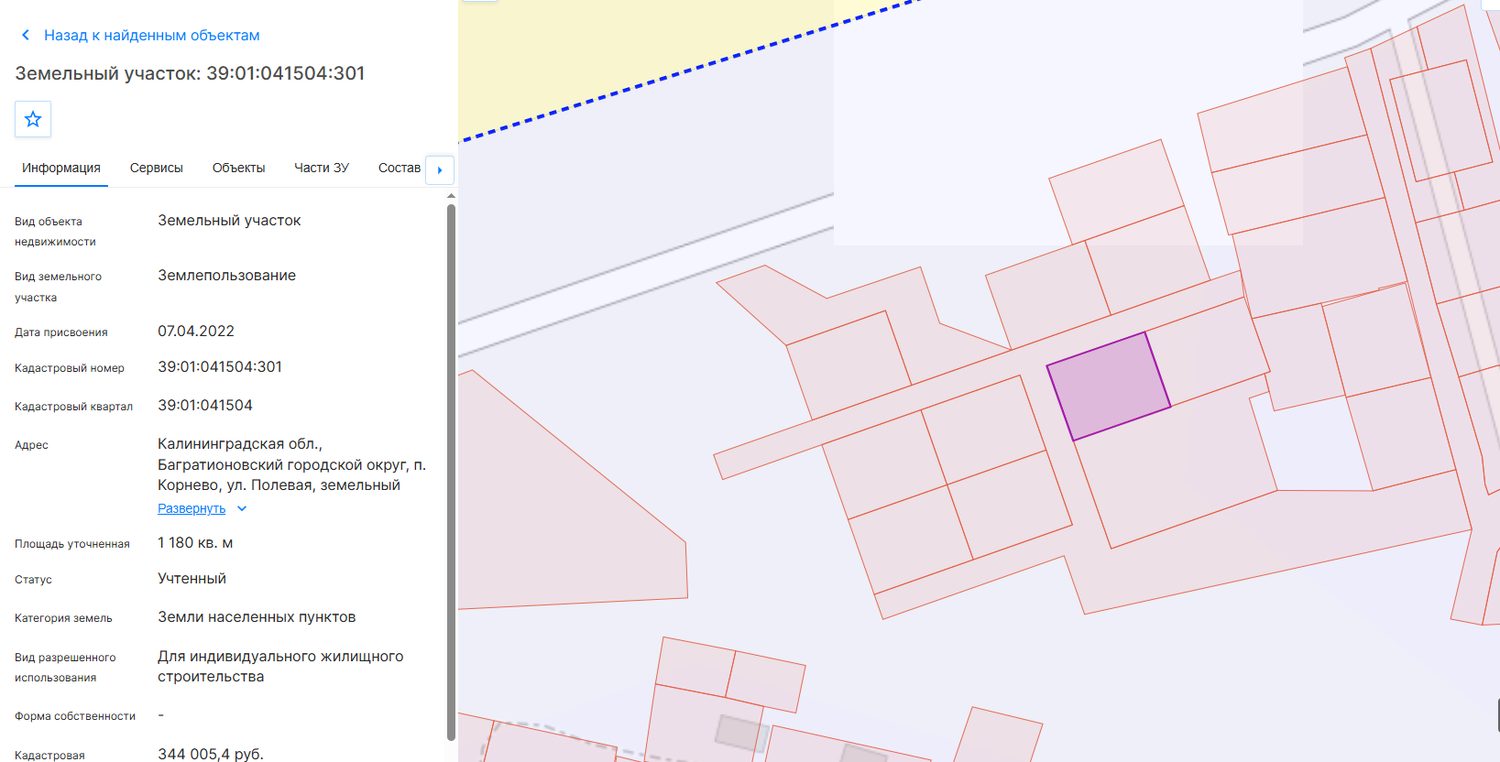Image resolution: width=1500 pixels, height=762 pixels.
Task: Click cadastral number value 39:01:041504:301
Action: pyautogui.click(x=220, y=367)
